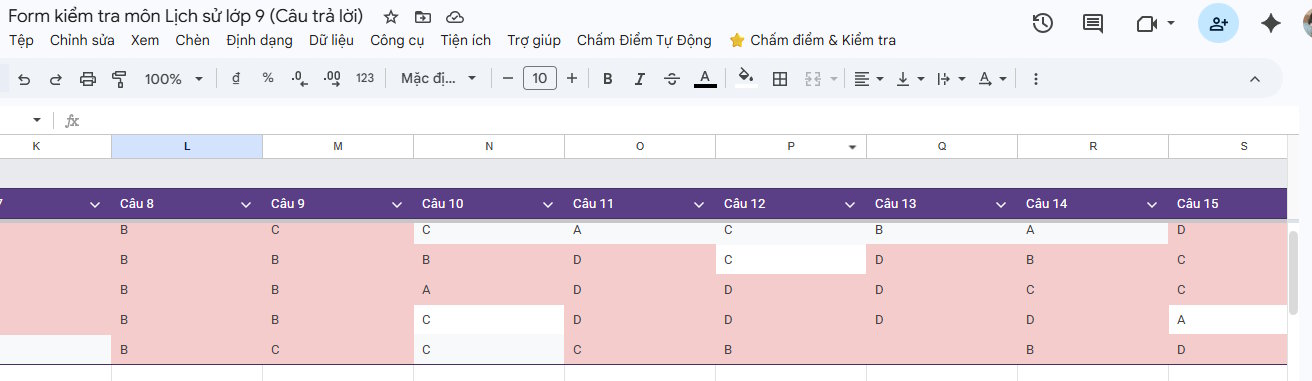
Task: Share the spreadsheet with people
Action: pyautogui.click(x=1218, y=23)
